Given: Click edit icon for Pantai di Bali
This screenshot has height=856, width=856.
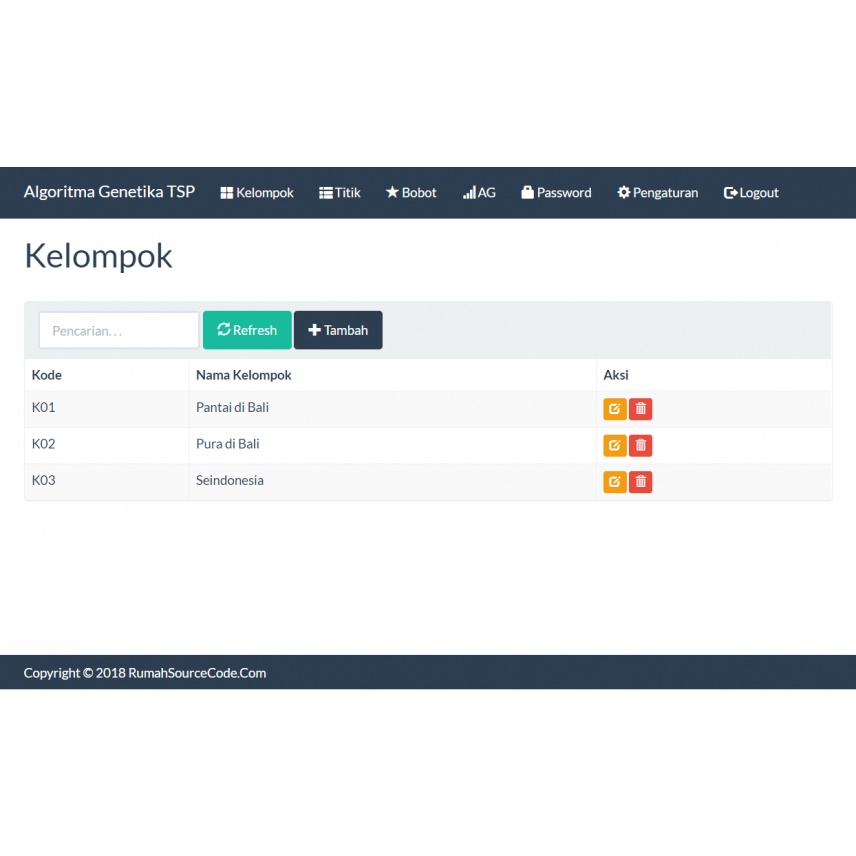Looking at the screenshot, I should pyautogui.click(x=614, y=409).
